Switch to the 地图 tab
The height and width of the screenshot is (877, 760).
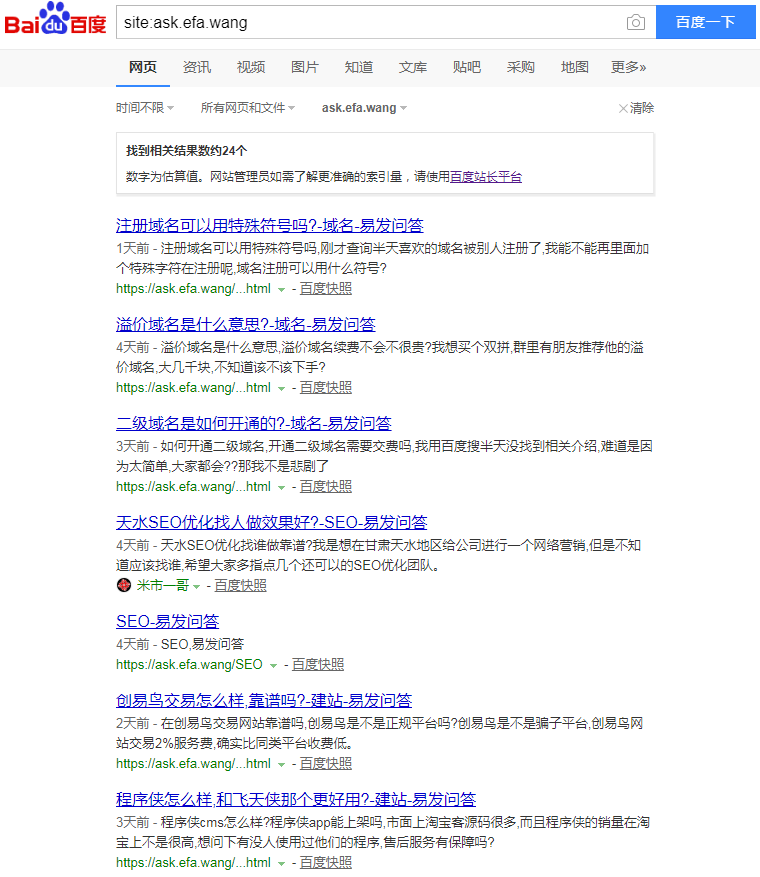click(574, 67)
